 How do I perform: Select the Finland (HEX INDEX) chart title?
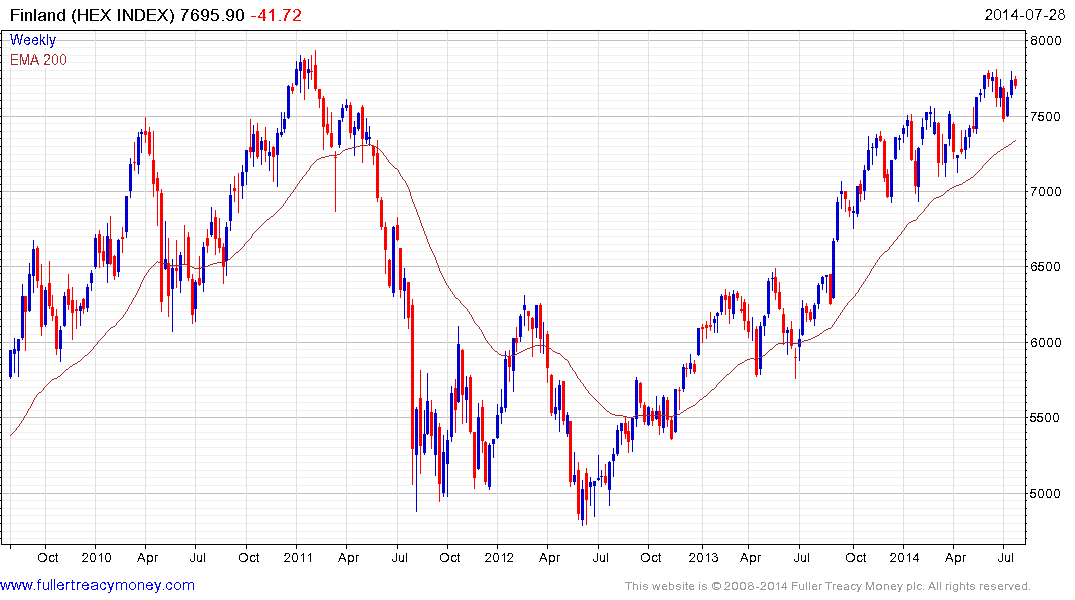pyautogui.click(x=93, y=15)
